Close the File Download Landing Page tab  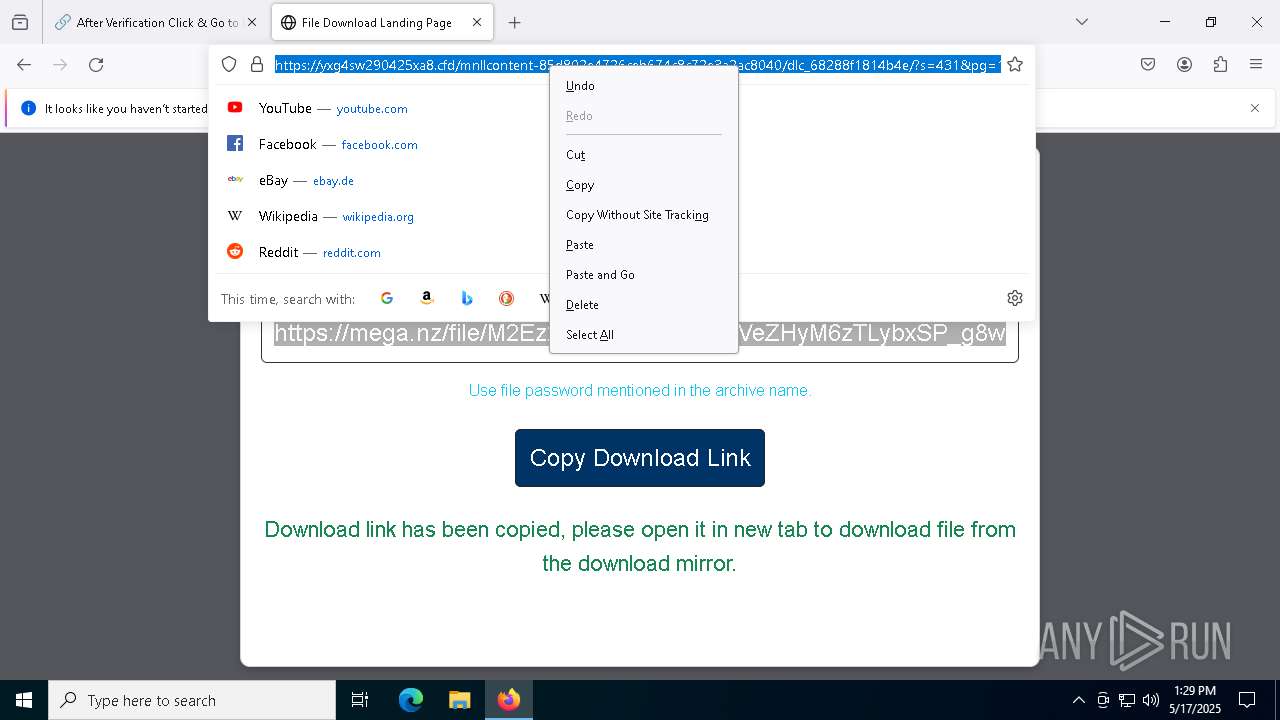pos(477,22)
